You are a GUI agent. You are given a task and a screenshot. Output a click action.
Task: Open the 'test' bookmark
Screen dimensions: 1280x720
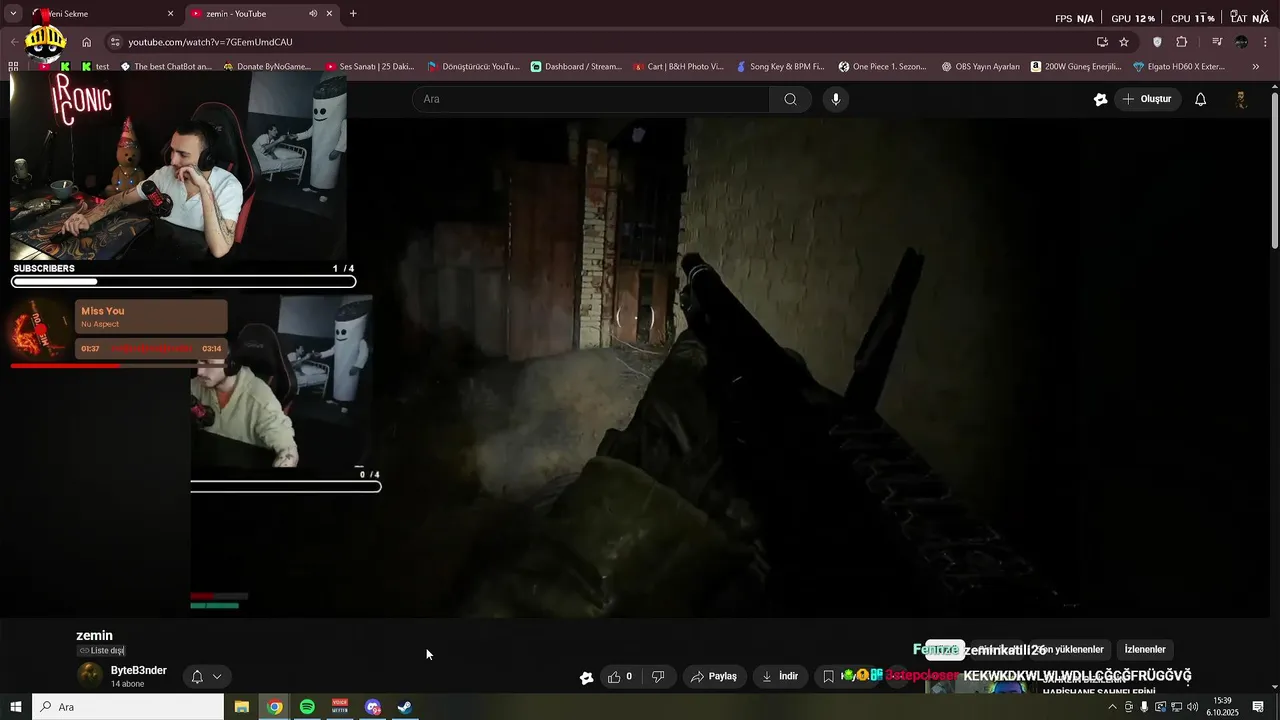pos(96,67)
